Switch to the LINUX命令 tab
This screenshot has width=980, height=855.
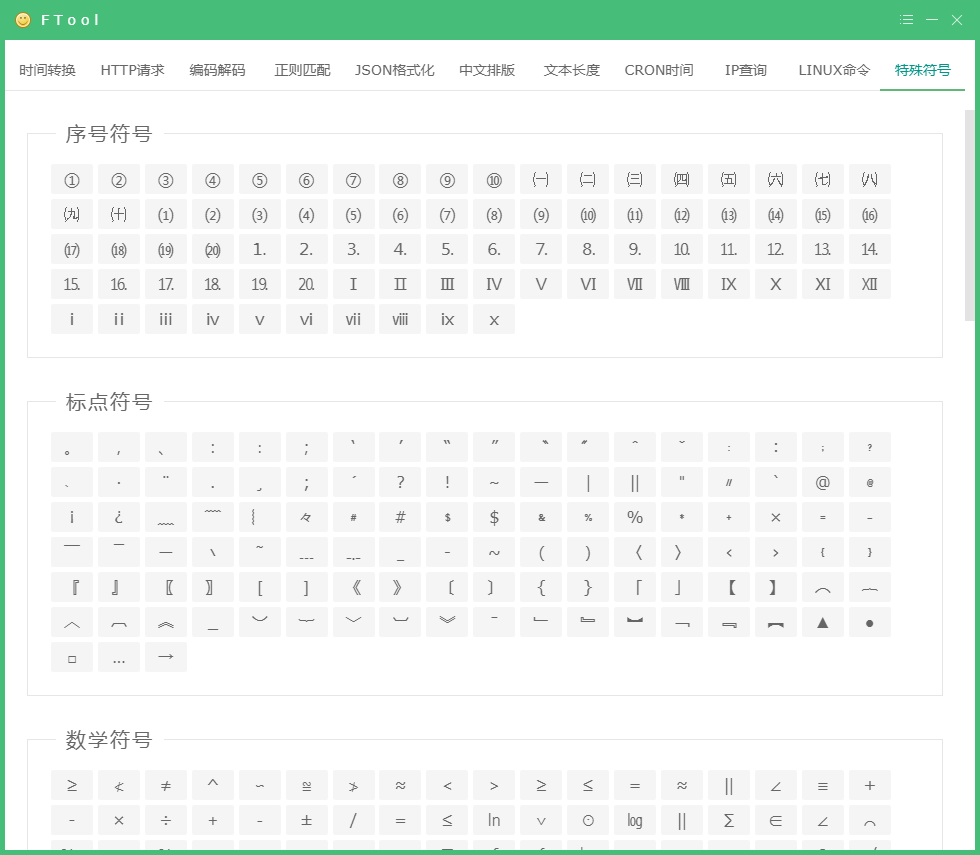click(x=833, y=70)
